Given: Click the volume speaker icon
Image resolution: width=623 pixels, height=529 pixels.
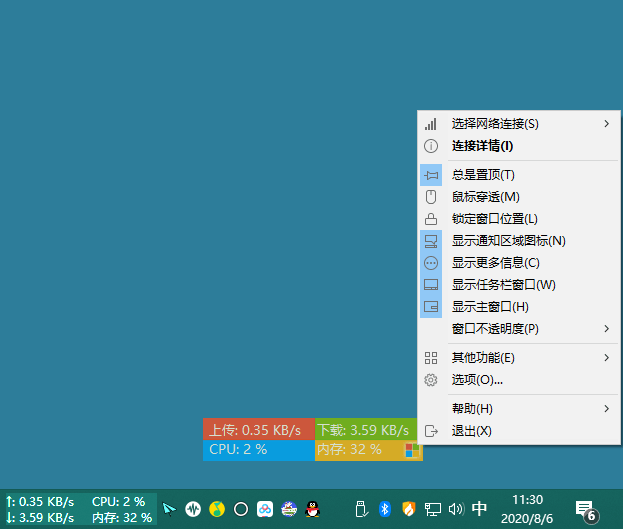Looking at the screenshot, I should coord(457,508).
